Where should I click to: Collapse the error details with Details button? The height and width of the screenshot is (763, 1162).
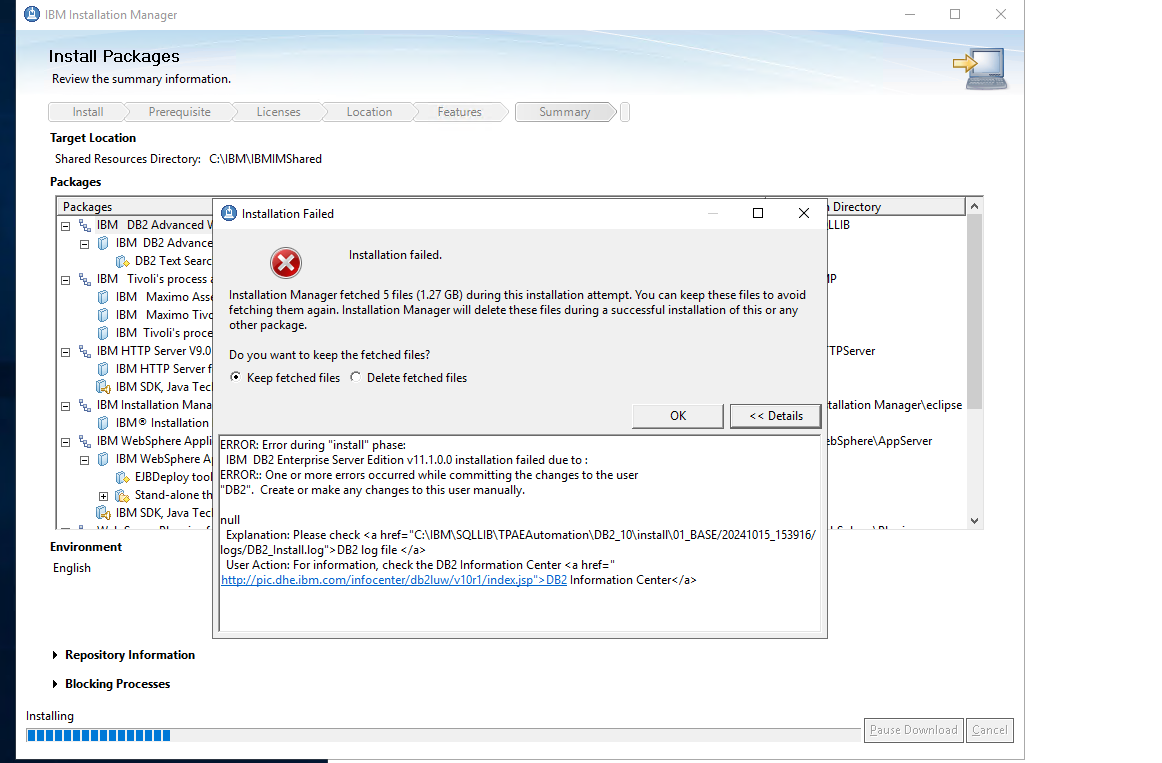coord(776,416)
